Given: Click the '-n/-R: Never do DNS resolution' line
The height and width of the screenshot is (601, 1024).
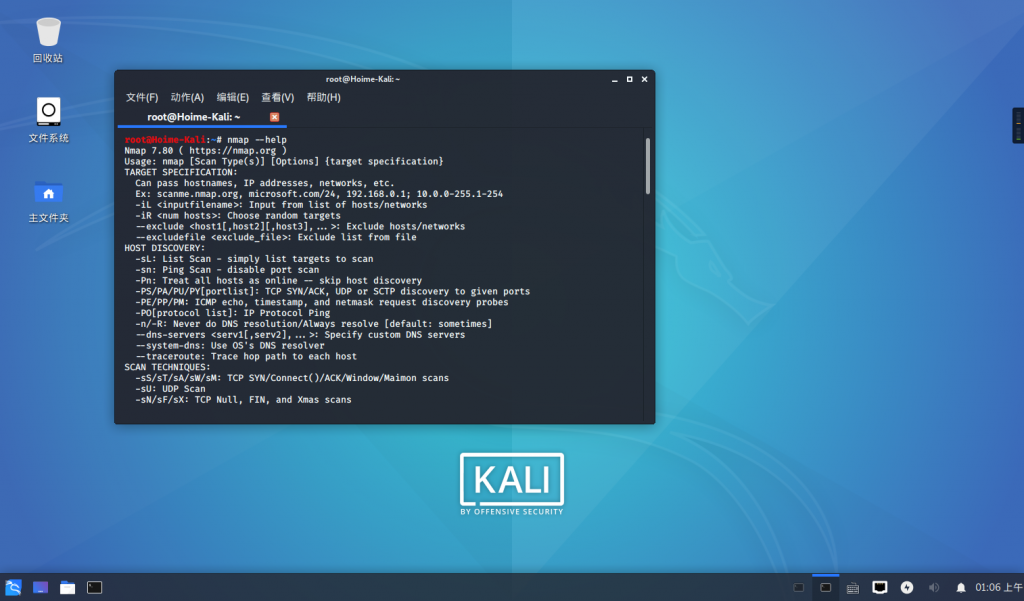Looking at the screenshot, I should coord(313,323).
